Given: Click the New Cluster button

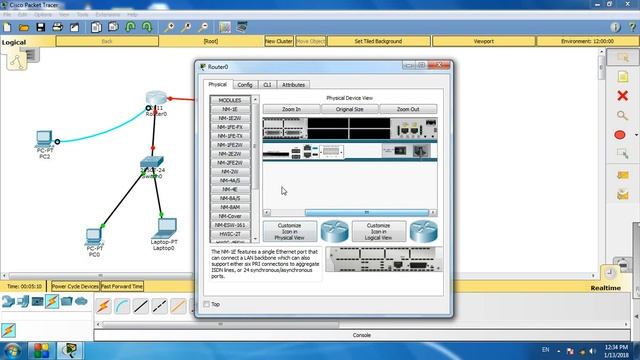Looking at the screenshot, I should (x=279, y=41).
